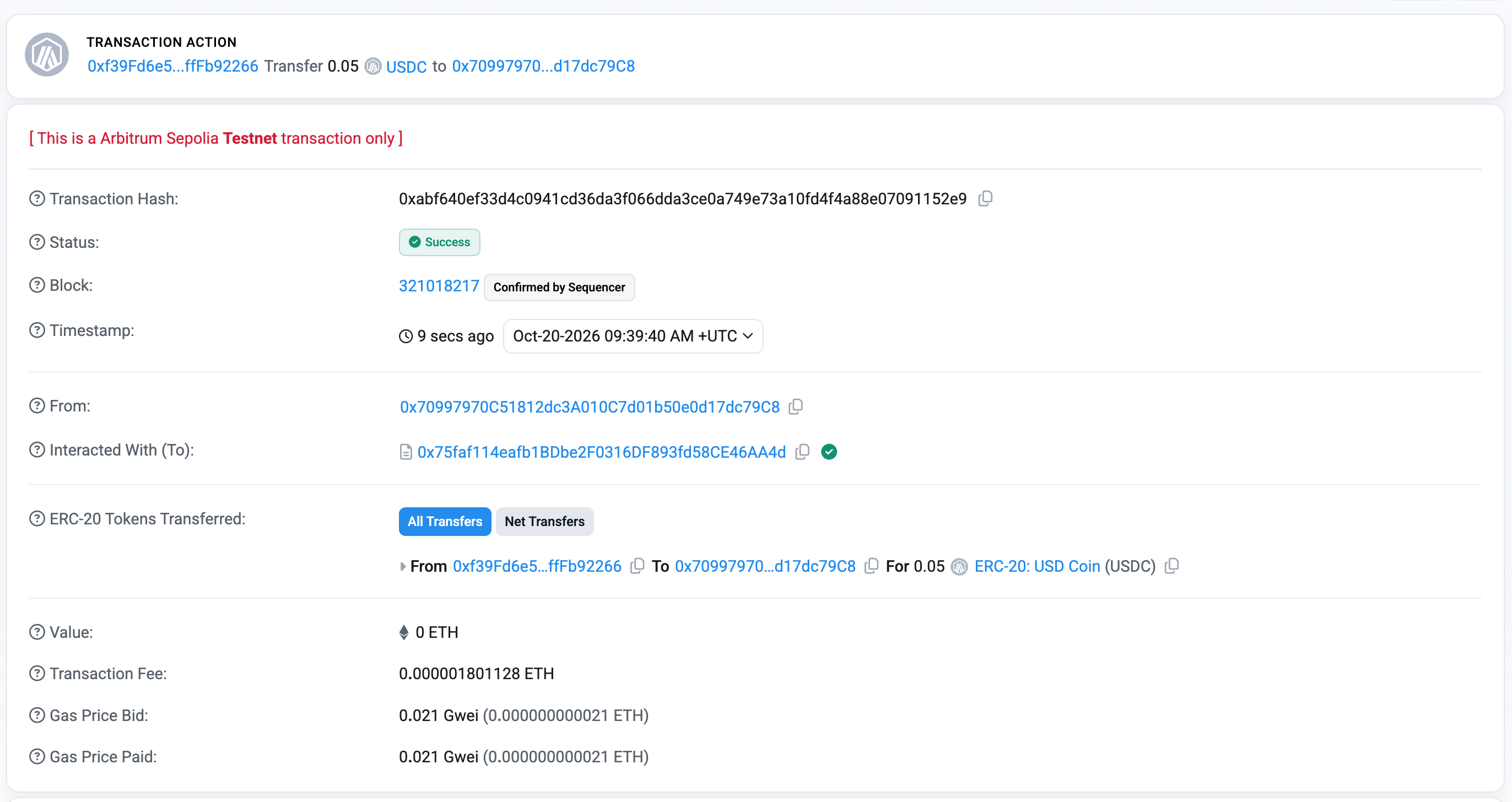Click the '9 secs ago' timestamp text

coord(456,336)
